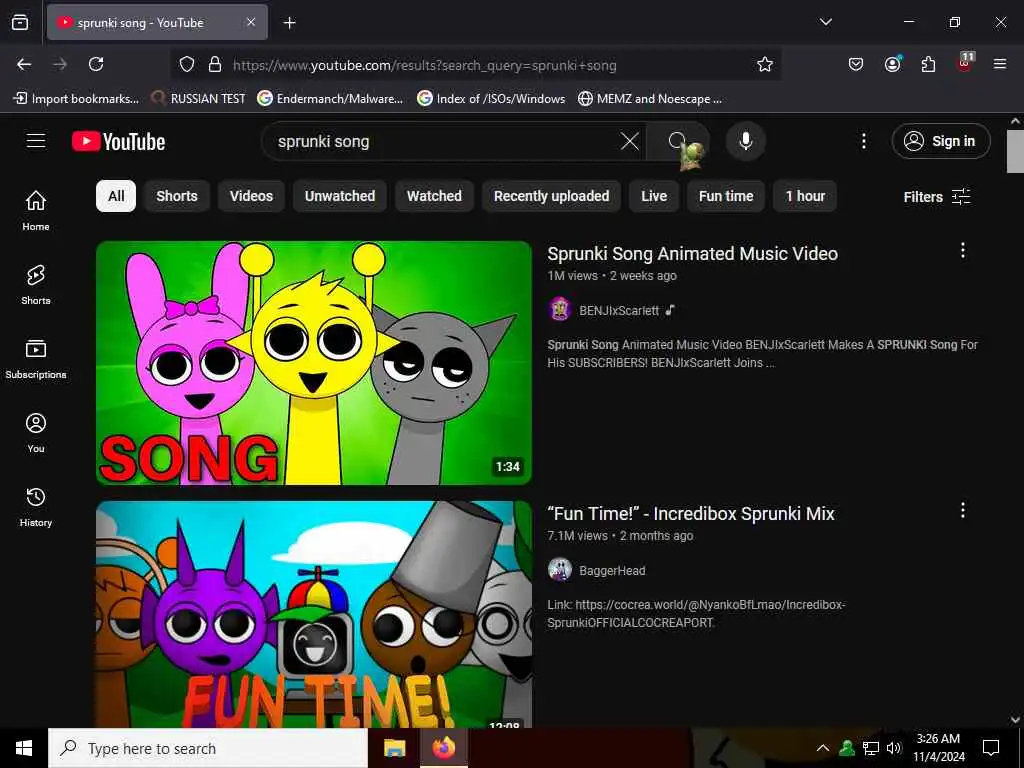Select the Live filter chip
Screen dimensions: 1024x768
click(654, 196)
